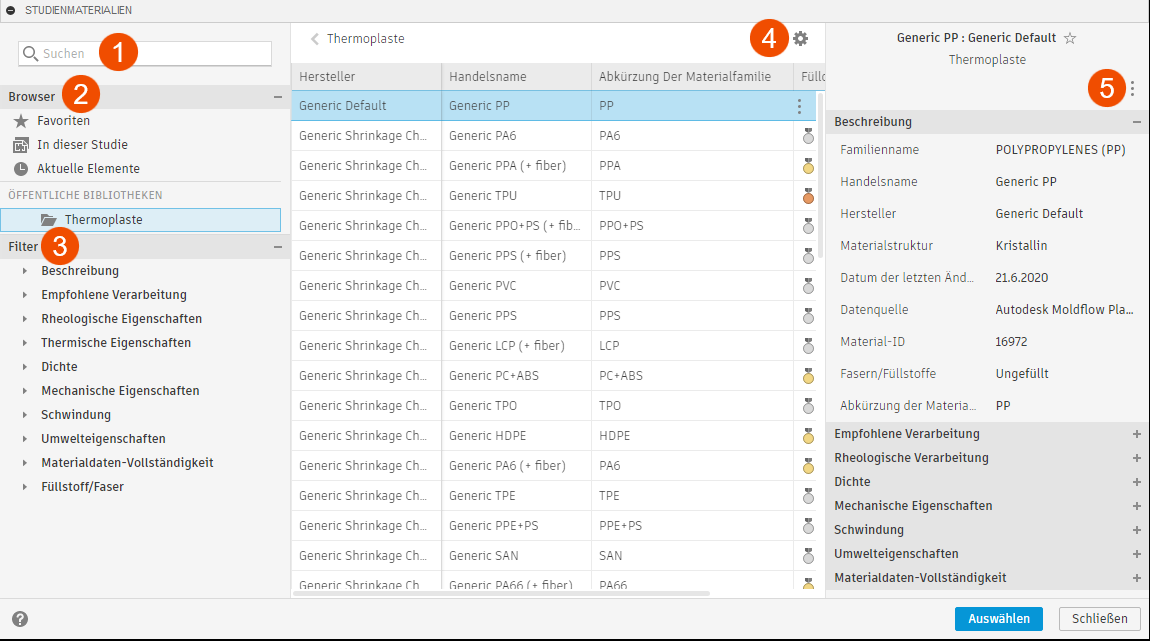The image size is (1150, 641).
Task: Click the help question mark icon
Action: [20, 619]
